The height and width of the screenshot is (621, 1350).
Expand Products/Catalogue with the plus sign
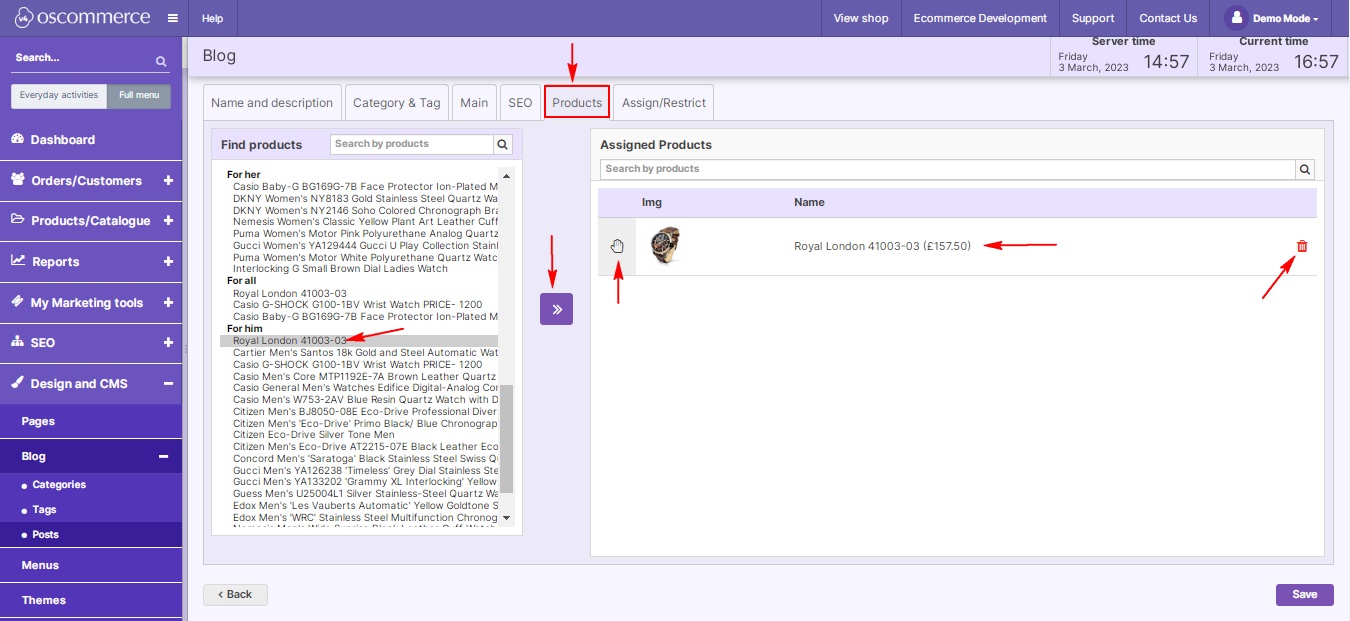coord(168,221)
